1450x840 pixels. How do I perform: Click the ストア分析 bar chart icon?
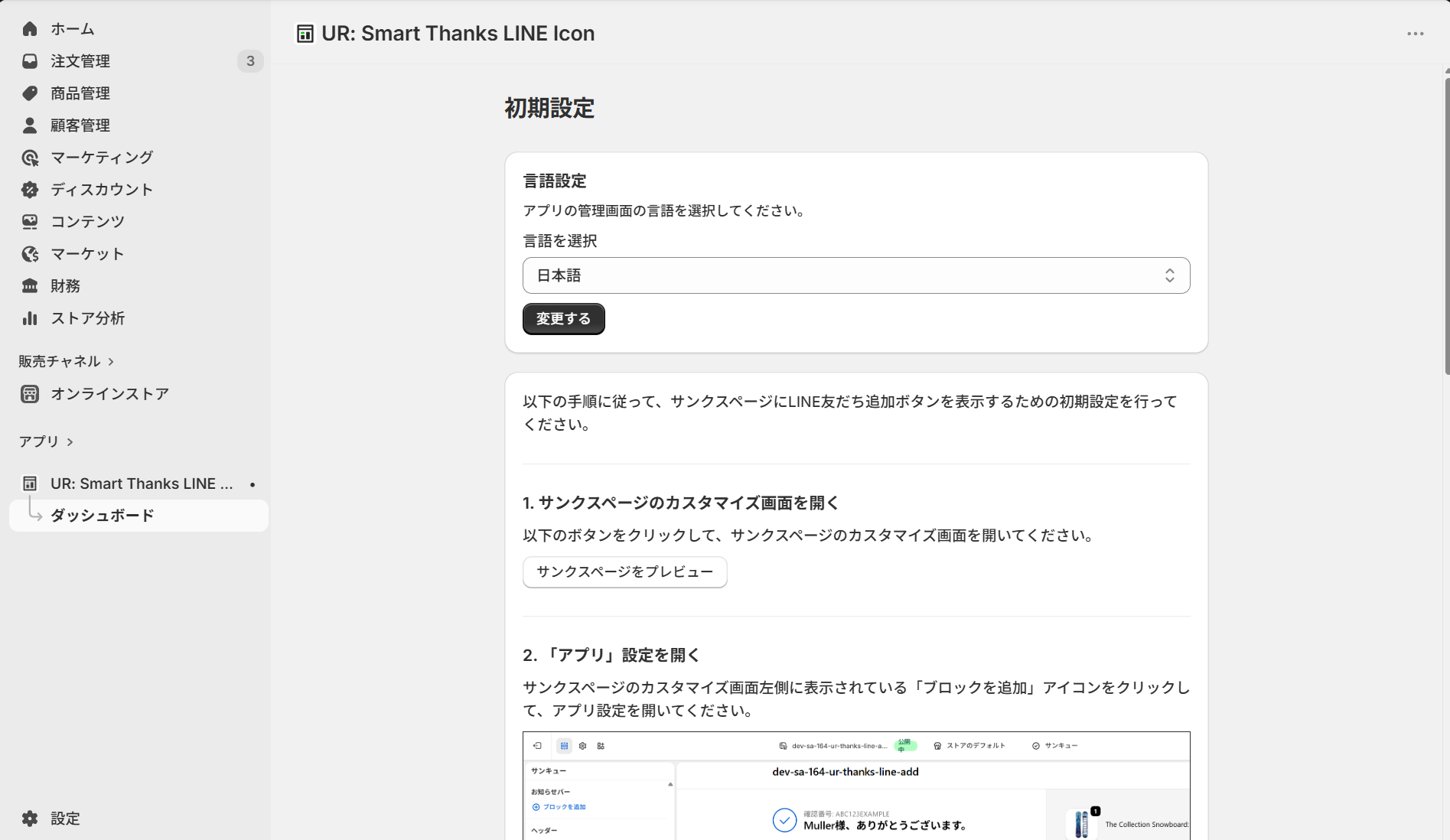point(30,318)
